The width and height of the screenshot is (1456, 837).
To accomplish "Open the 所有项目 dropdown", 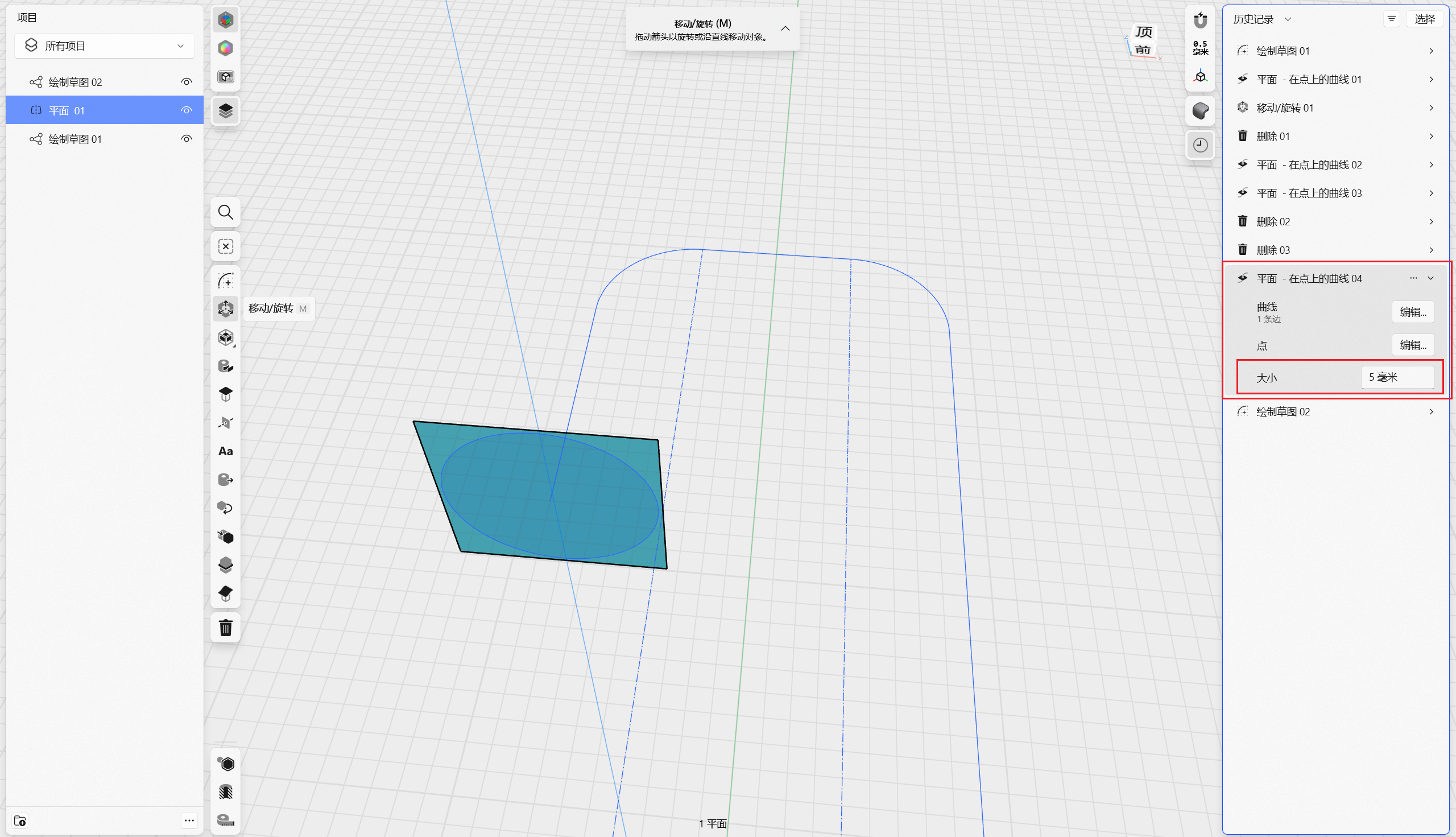I will click(105, 46).
